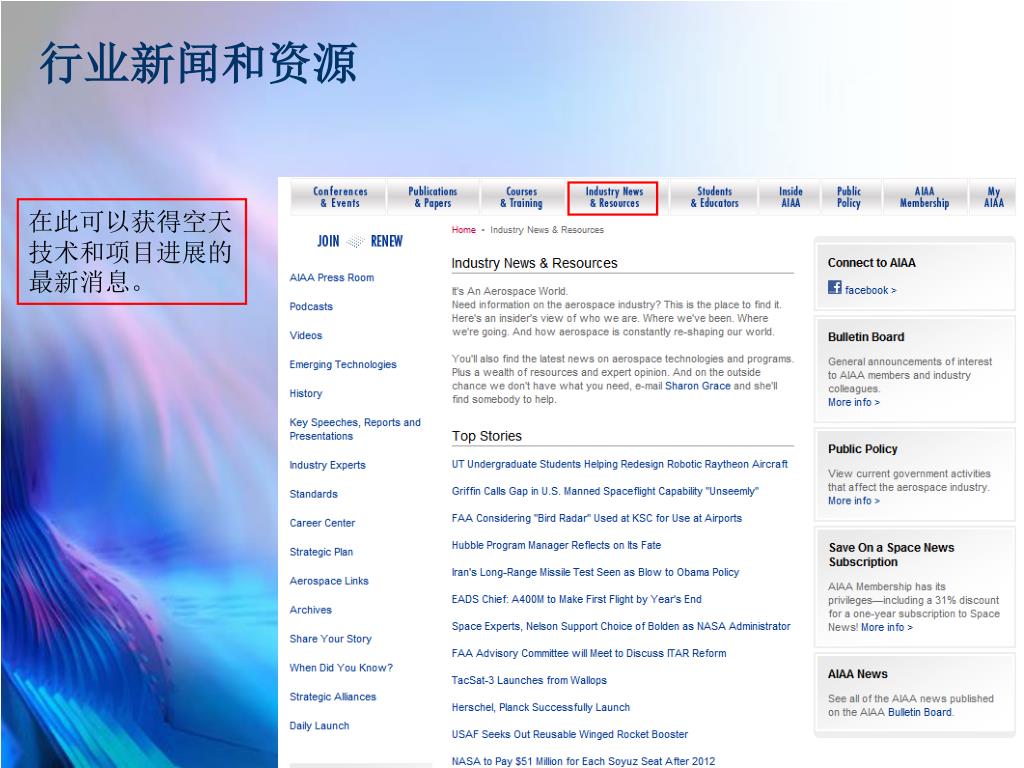The image size is (1024, 768).
Task: Select the Industry News & Resources tab
Action: click(613, 197)
